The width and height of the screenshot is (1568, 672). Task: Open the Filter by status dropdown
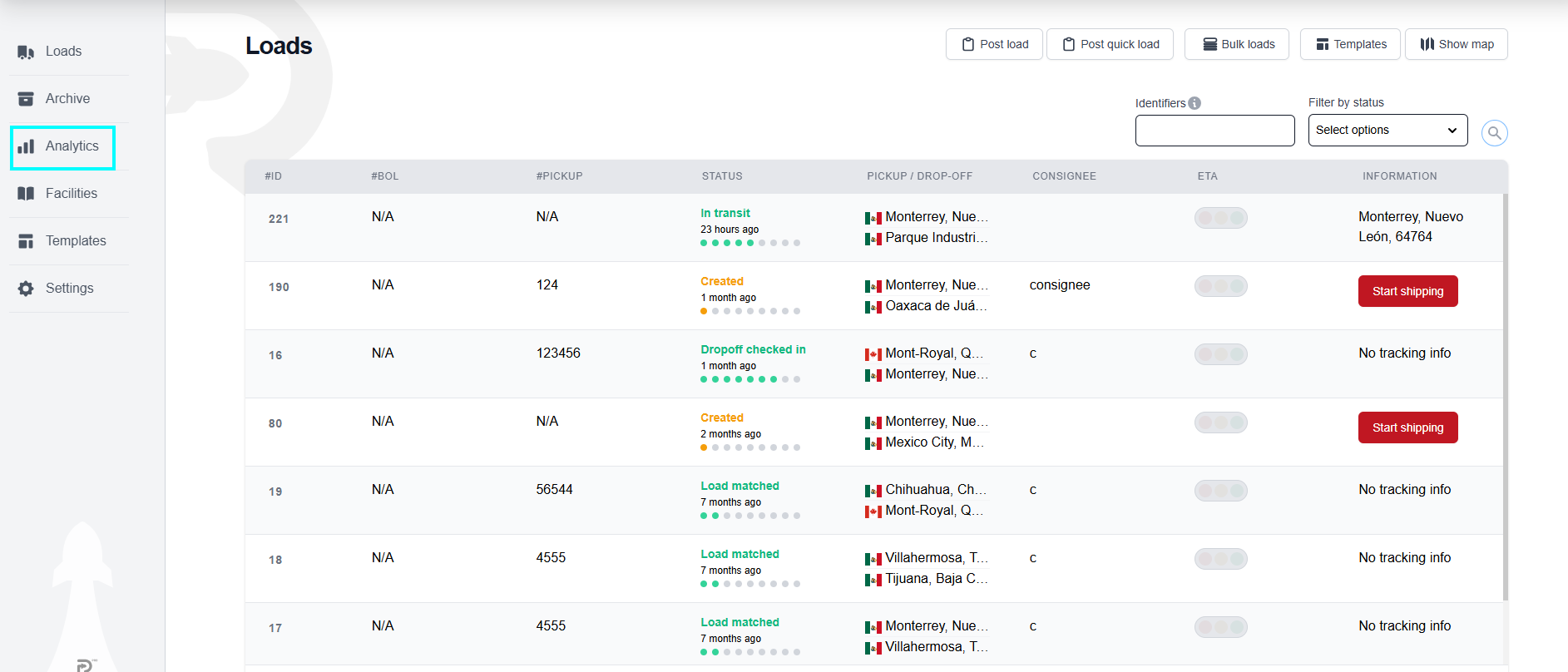pos(1387,131)
